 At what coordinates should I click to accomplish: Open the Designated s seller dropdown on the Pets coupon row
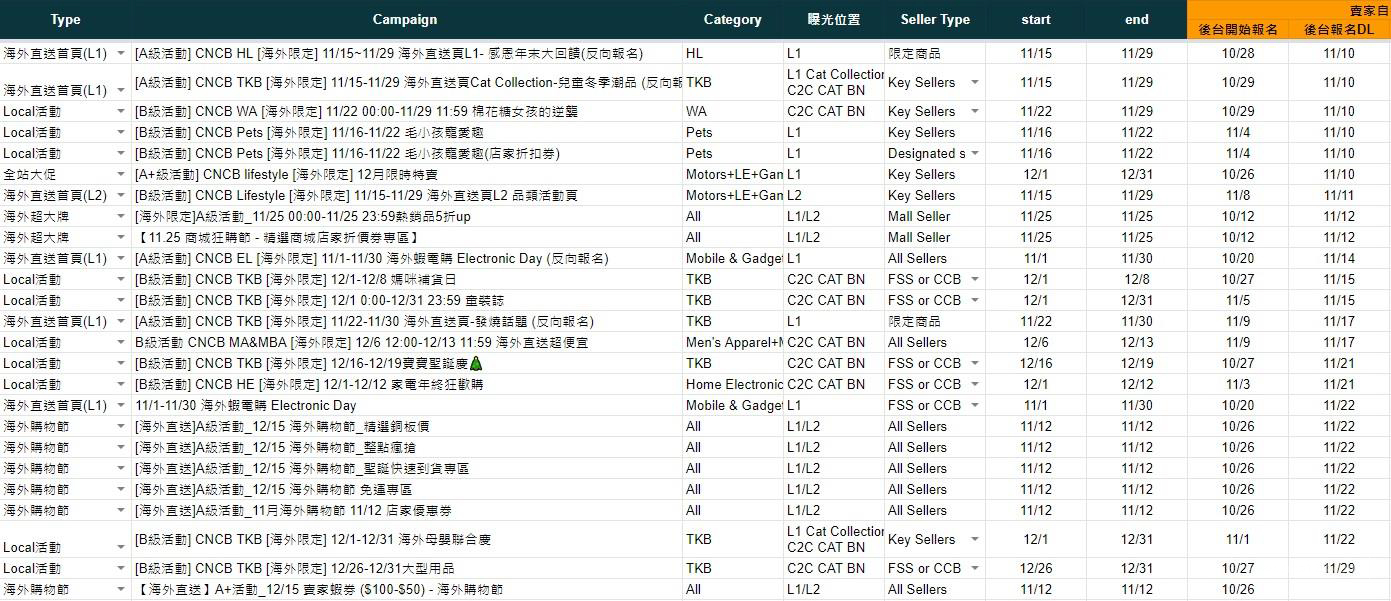(x=975, y=153)
